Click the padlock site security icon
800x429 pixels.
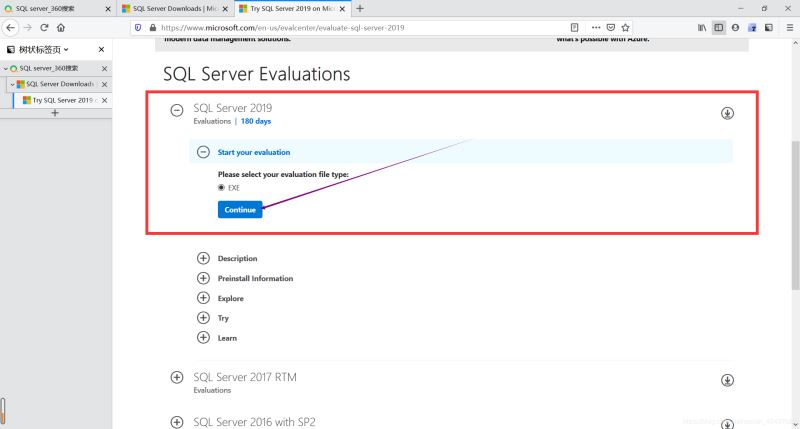coord(153,28)
